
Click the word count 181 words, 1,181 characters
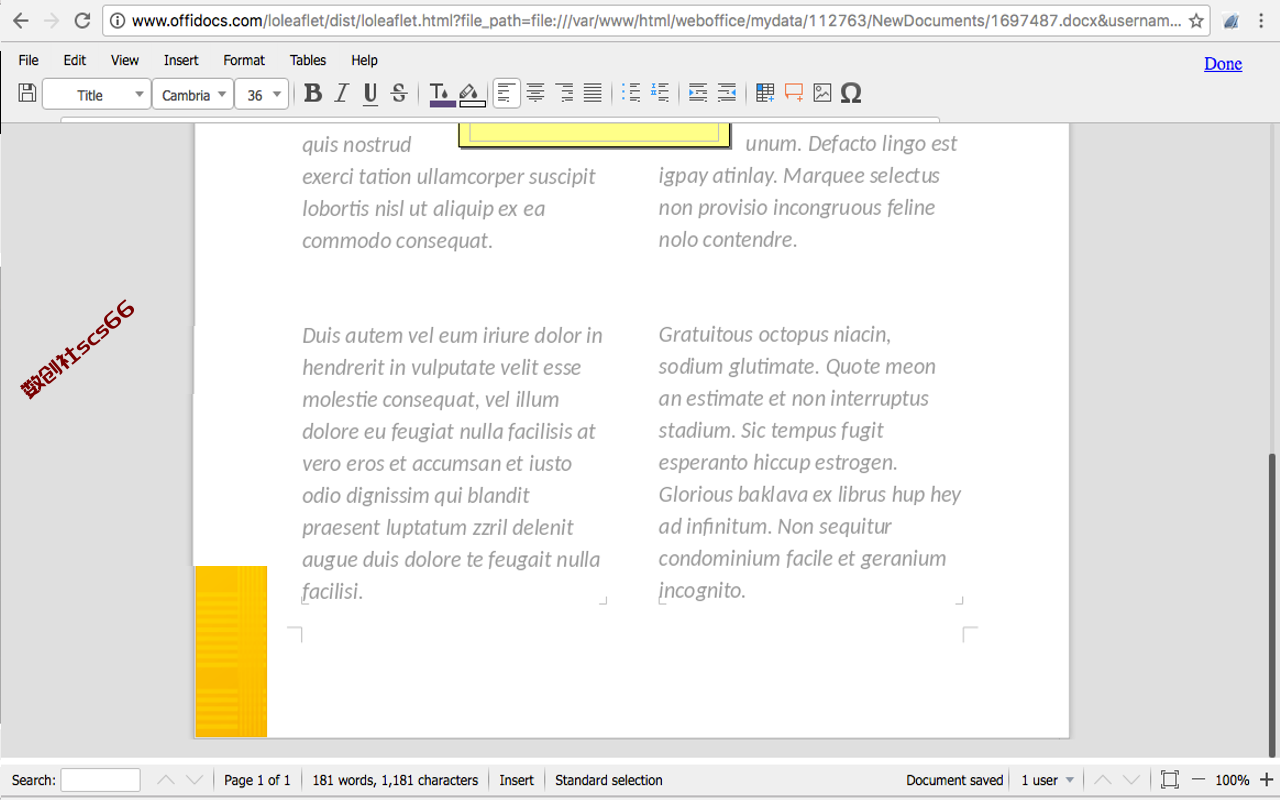[x=395, y=780]
